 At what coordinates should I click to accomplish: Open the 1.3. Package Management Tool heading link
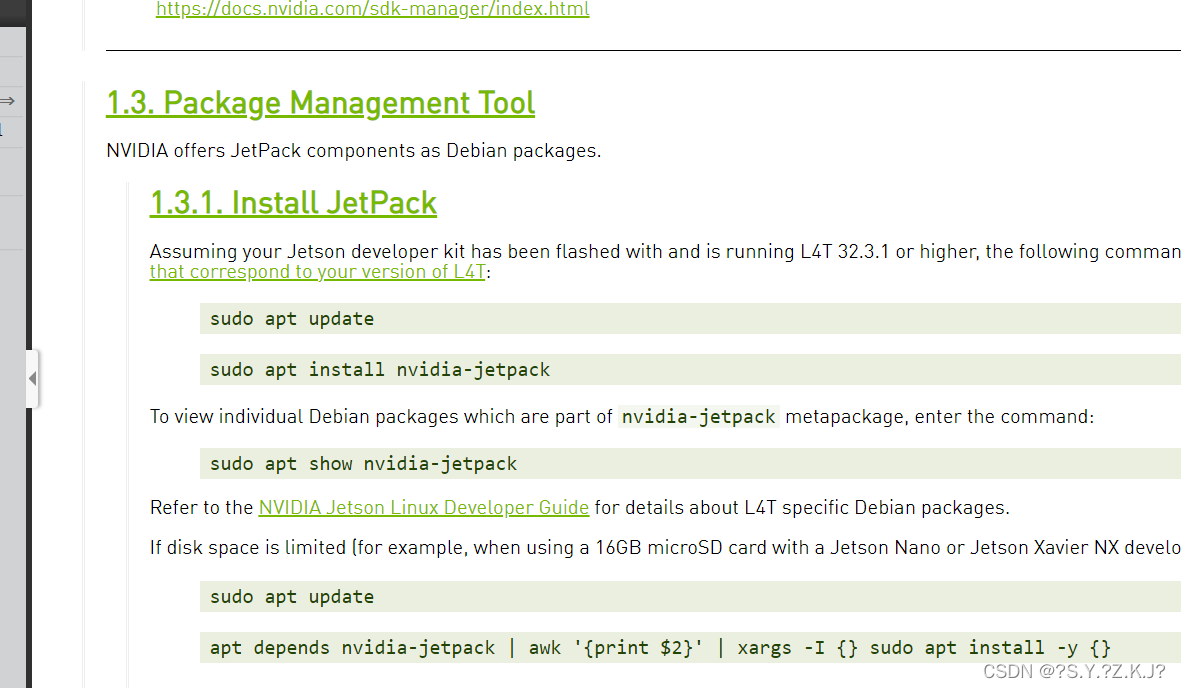click(x=320, y=103)
